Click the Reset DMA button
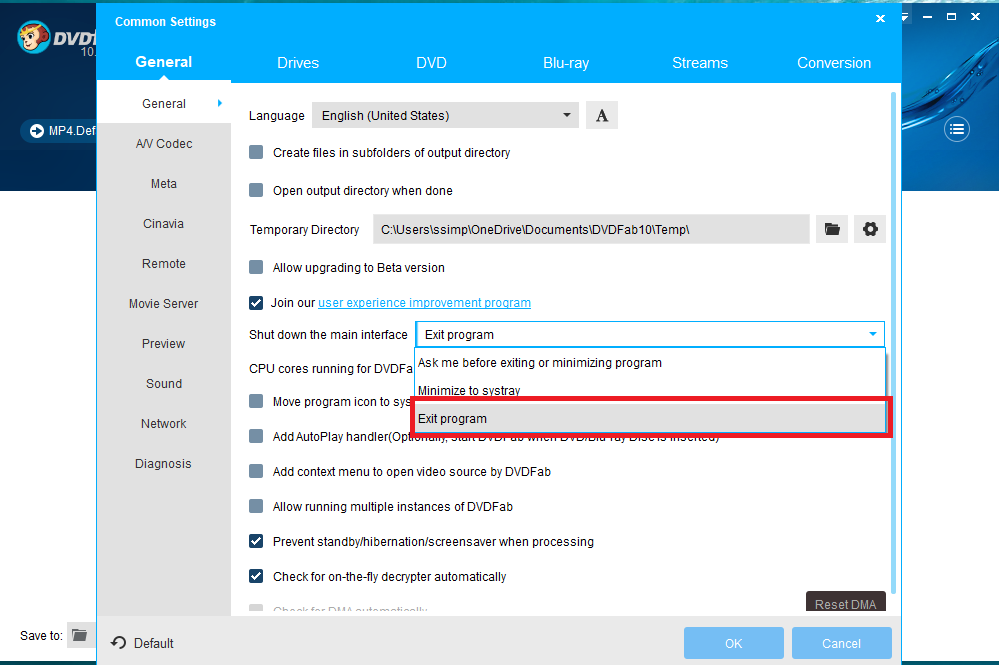 [846, 602]
